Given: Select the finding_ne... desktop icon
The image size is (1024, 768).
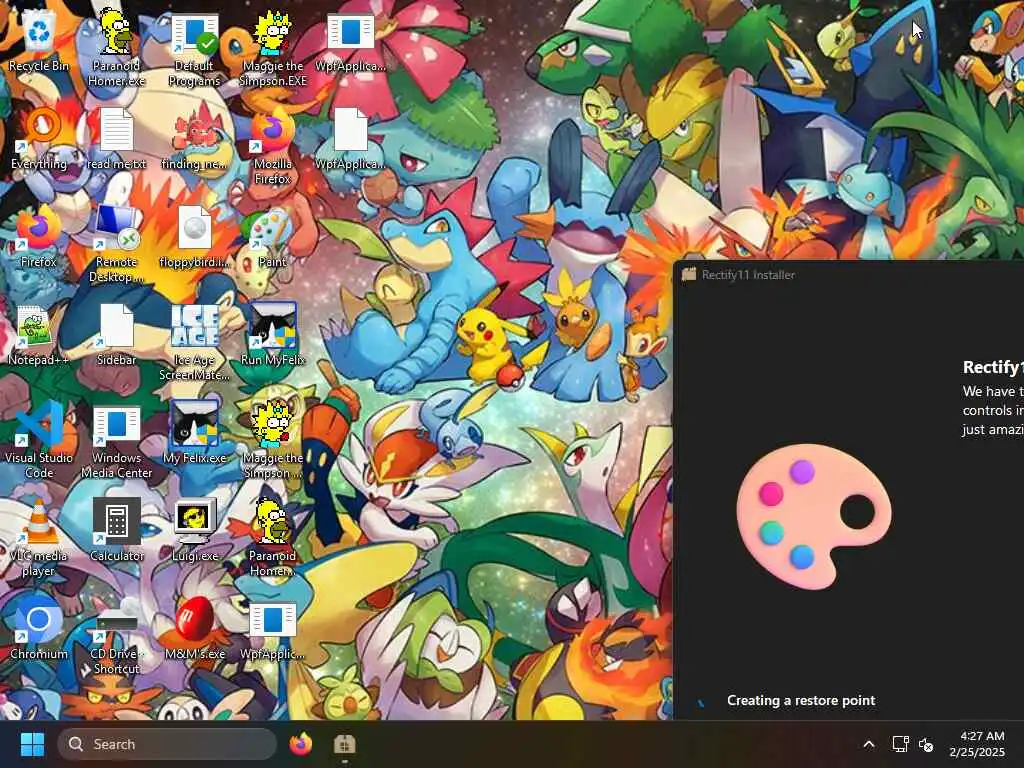Looking at the screenshot, I should (195, 138).
